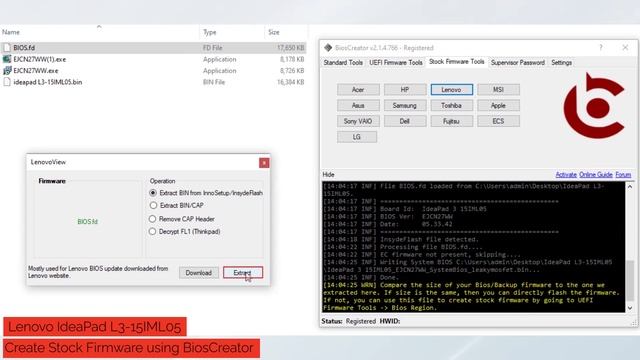This screenshot has width=640, height=360.
Task: Click the BIN File type cell
Action: [214, 82]
